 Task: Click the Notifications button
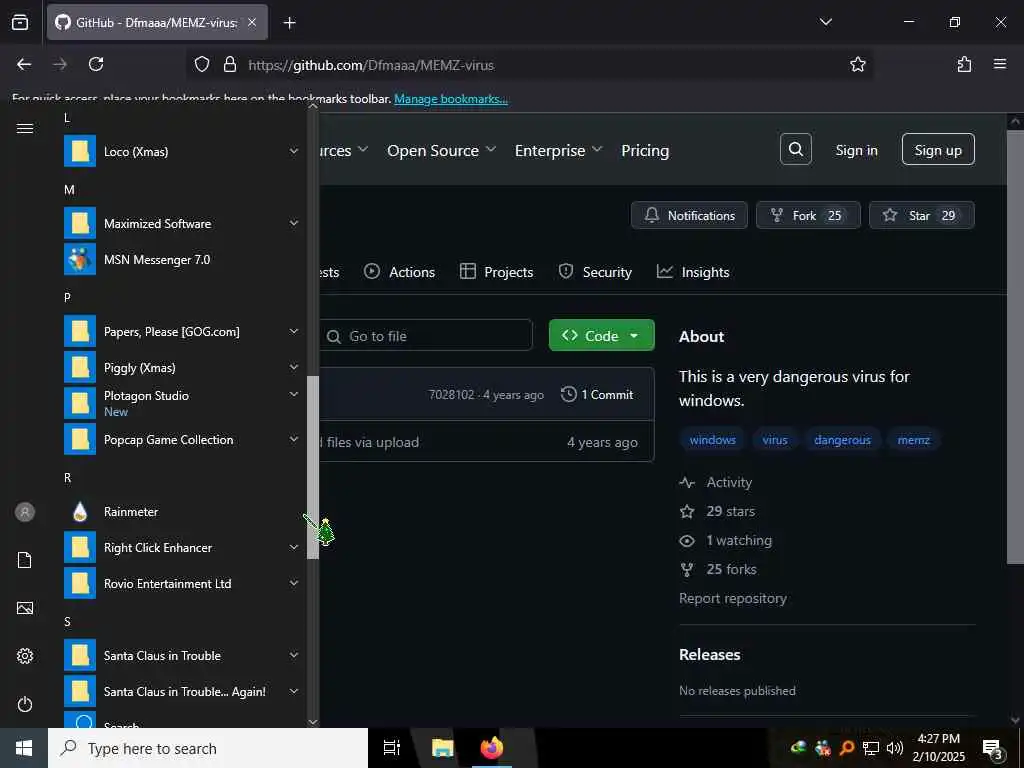pos(689,215)
